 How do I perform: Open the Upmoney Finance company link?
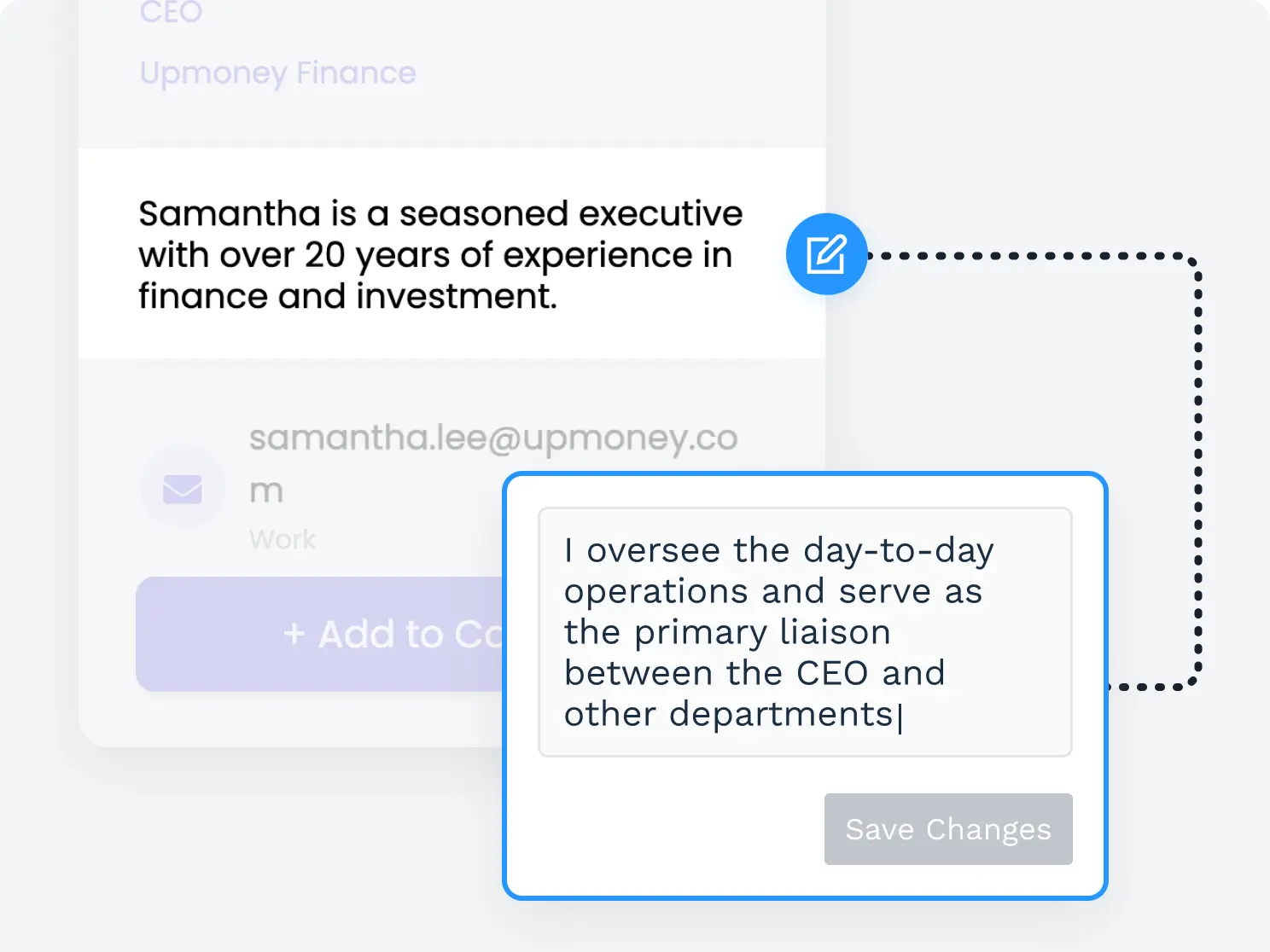point(277,73)
